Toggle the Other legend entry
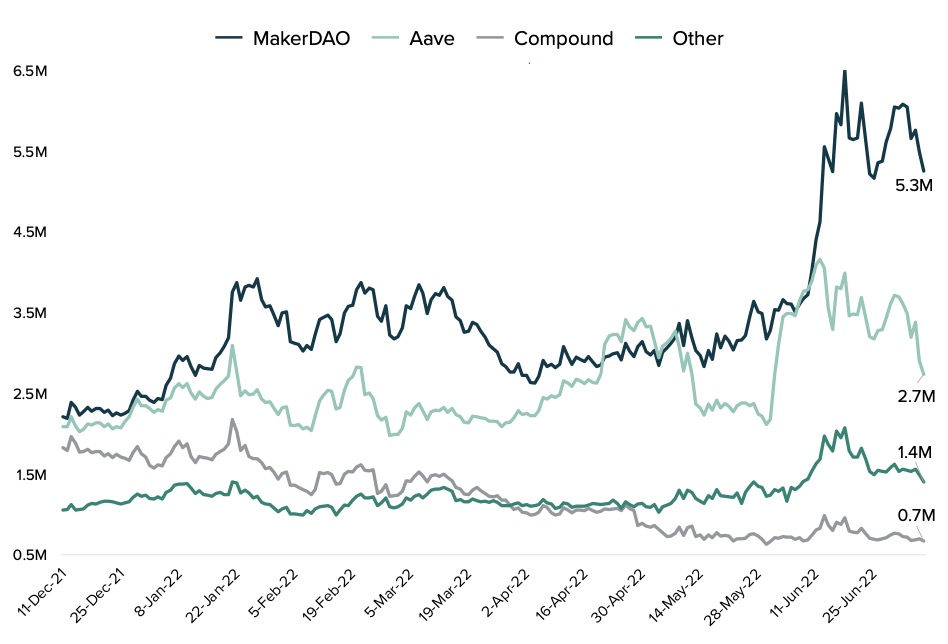 click(697, 39)
